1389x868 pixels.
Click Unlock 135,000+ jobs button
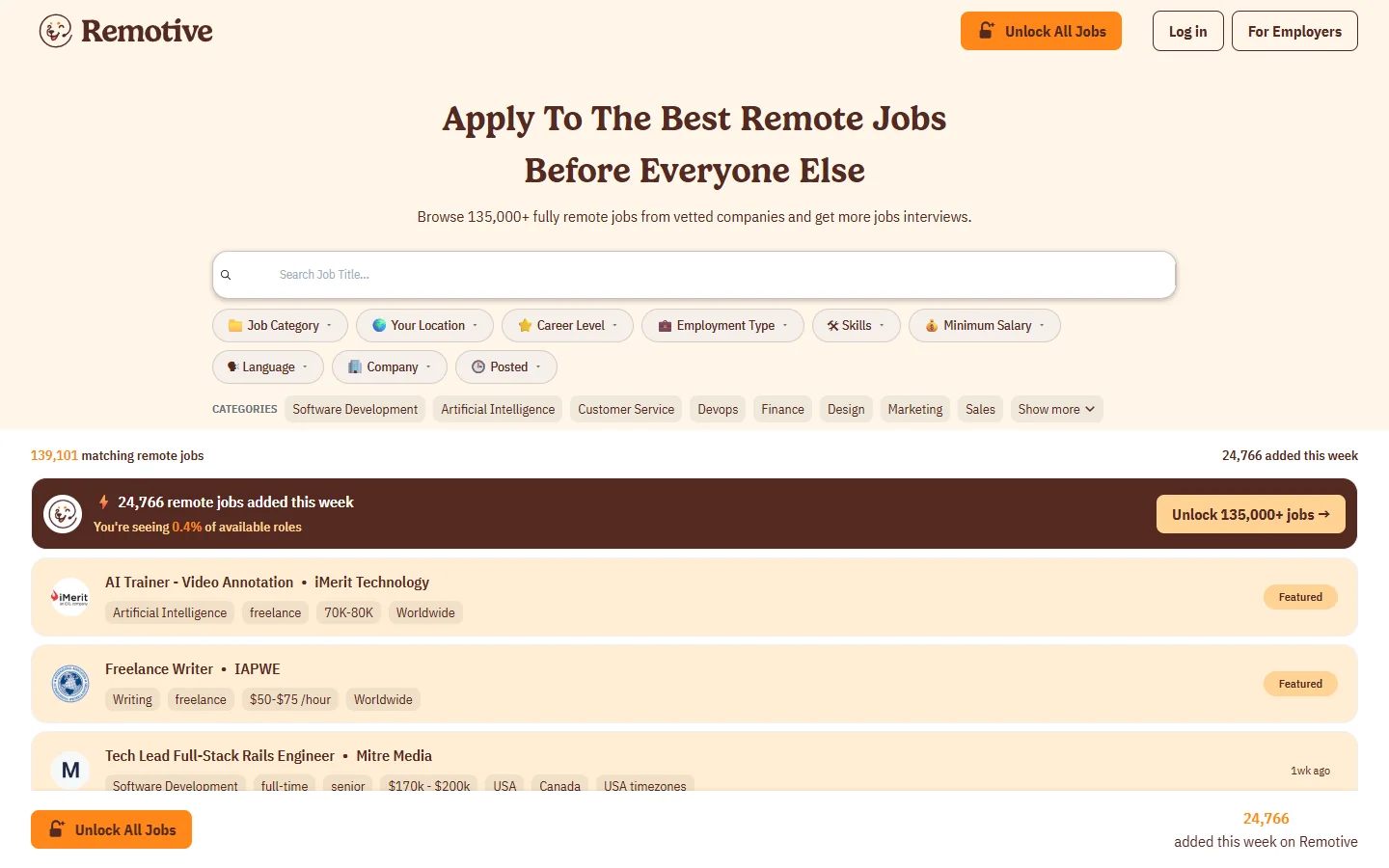click(x=1251, y=514)
